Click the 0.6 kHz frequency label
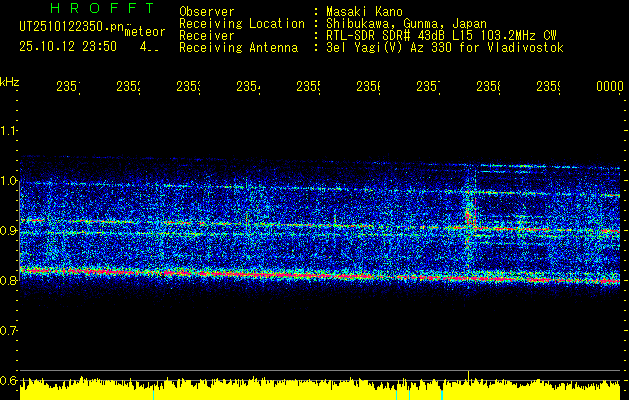This screenshot has height=400, width=629. (8, 380)
